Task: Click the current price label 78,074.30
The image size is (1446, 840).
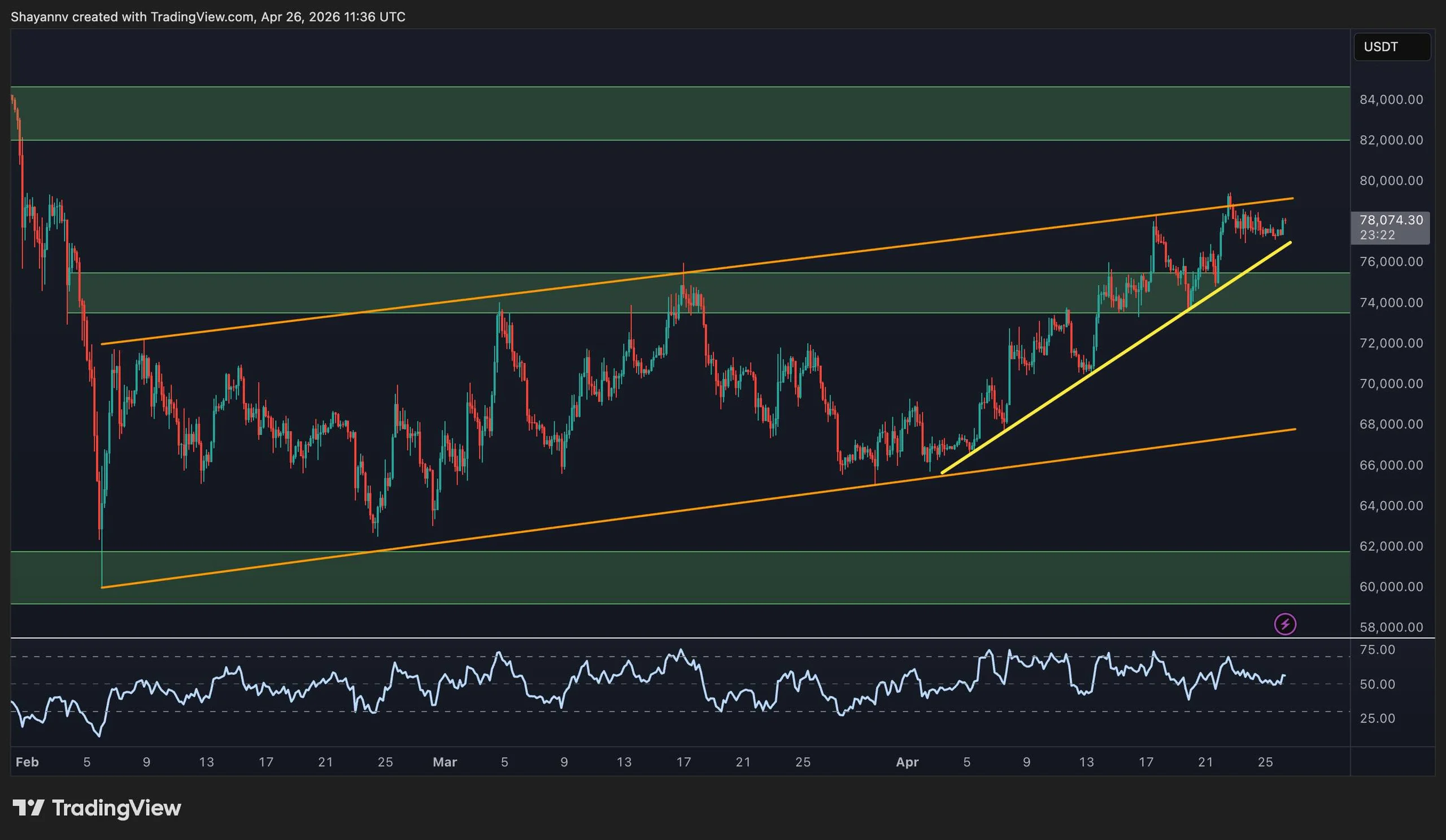Action: pos(1391,220)
